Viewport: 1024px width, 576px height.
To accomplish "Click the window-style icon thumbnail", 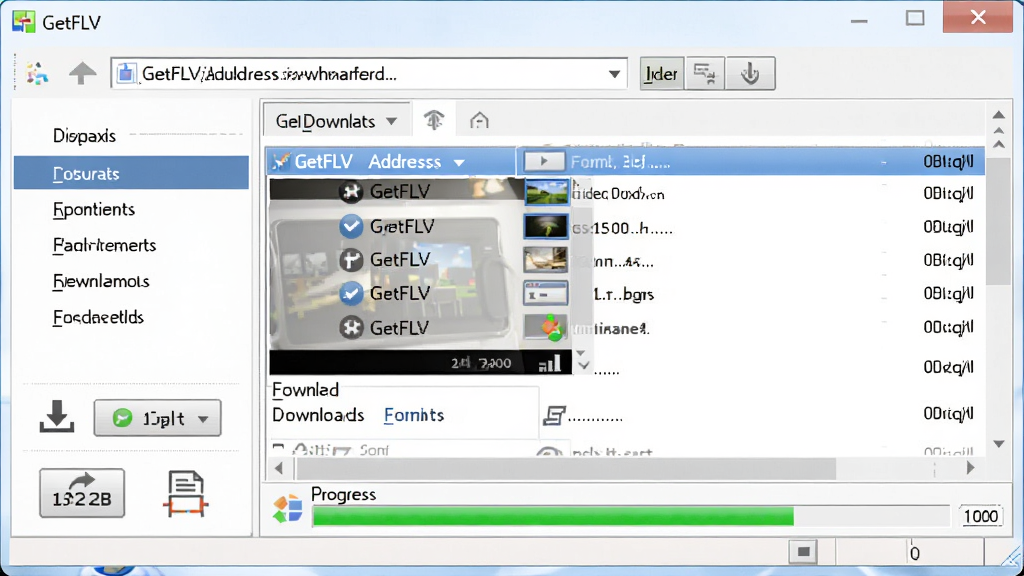I will coord(546,294).
